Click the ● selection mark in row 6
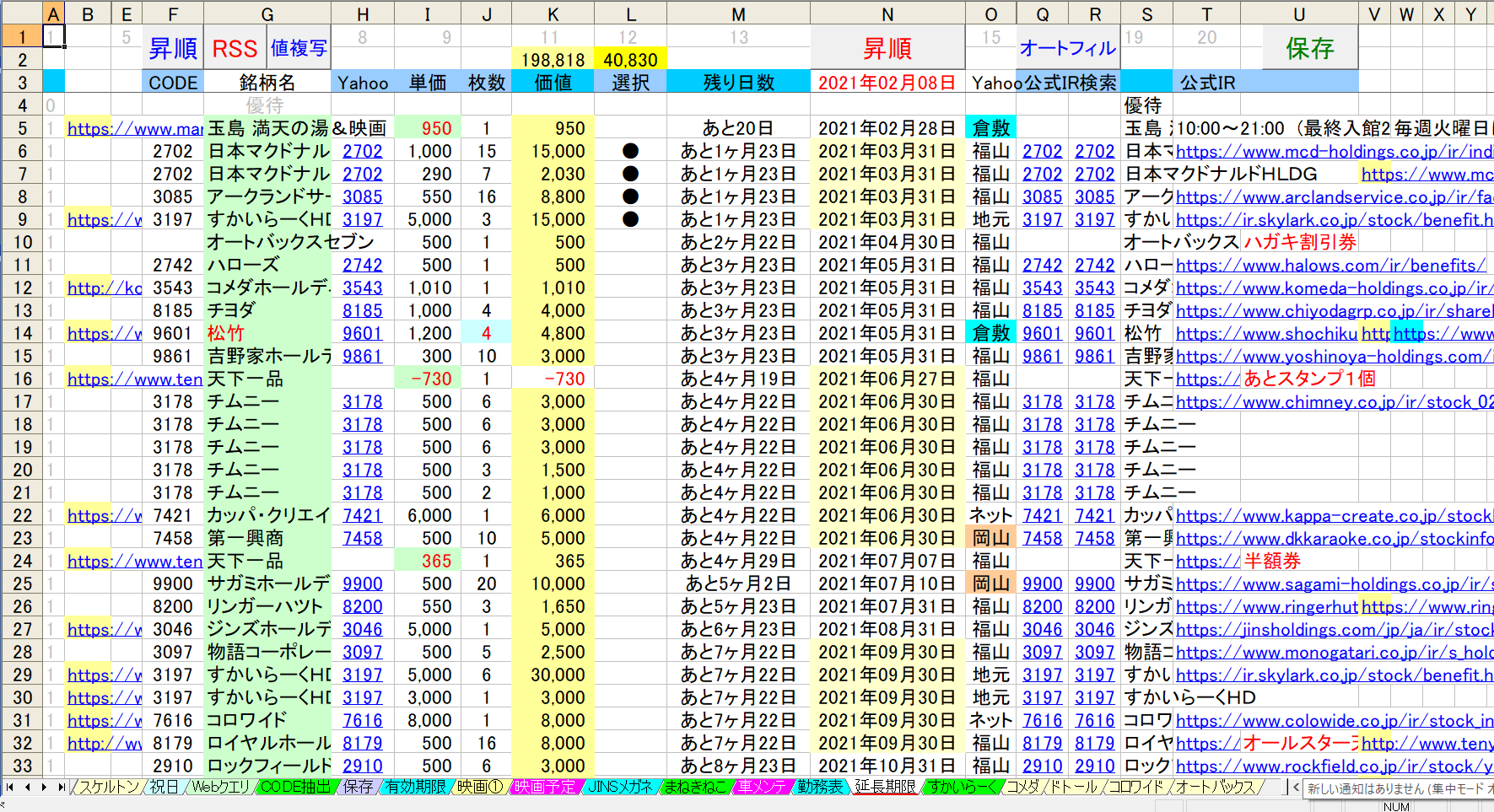The height and width of the screenshot is (812, 1494). pos(630,151)
